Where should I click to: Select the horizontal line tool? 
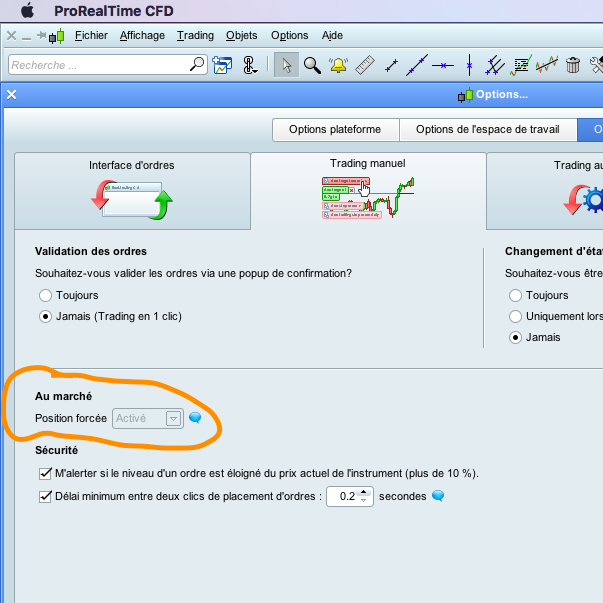point(443,66)
